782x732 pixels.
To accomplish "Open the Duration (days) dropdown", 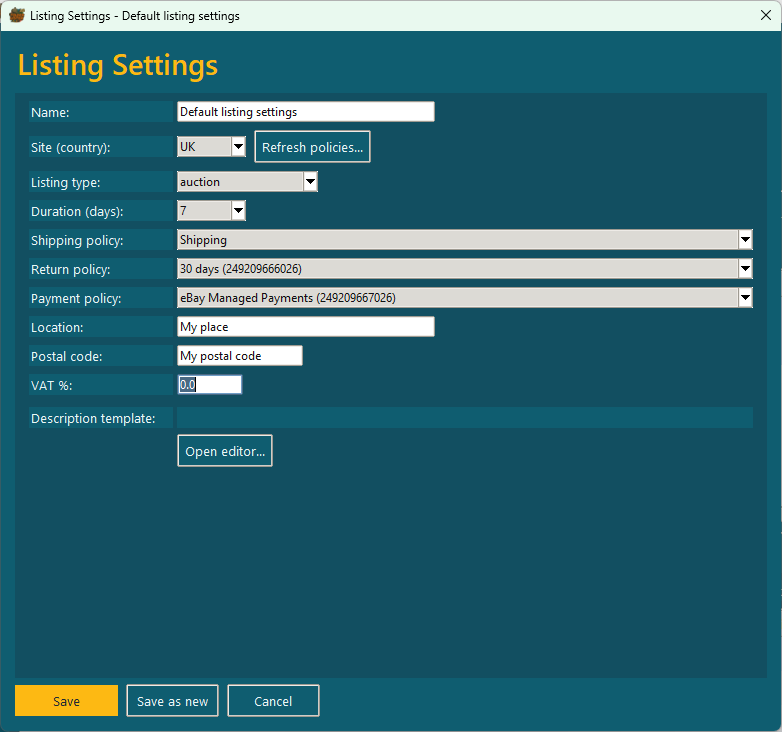I will coord(238,211).
